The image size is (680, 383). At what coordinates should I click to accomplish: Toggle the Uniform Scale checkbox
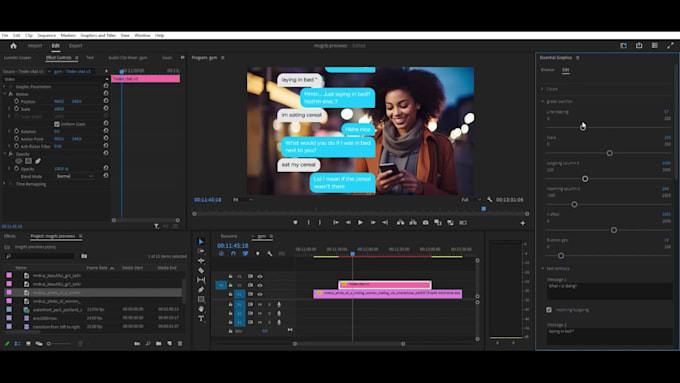tap(57, 124)
